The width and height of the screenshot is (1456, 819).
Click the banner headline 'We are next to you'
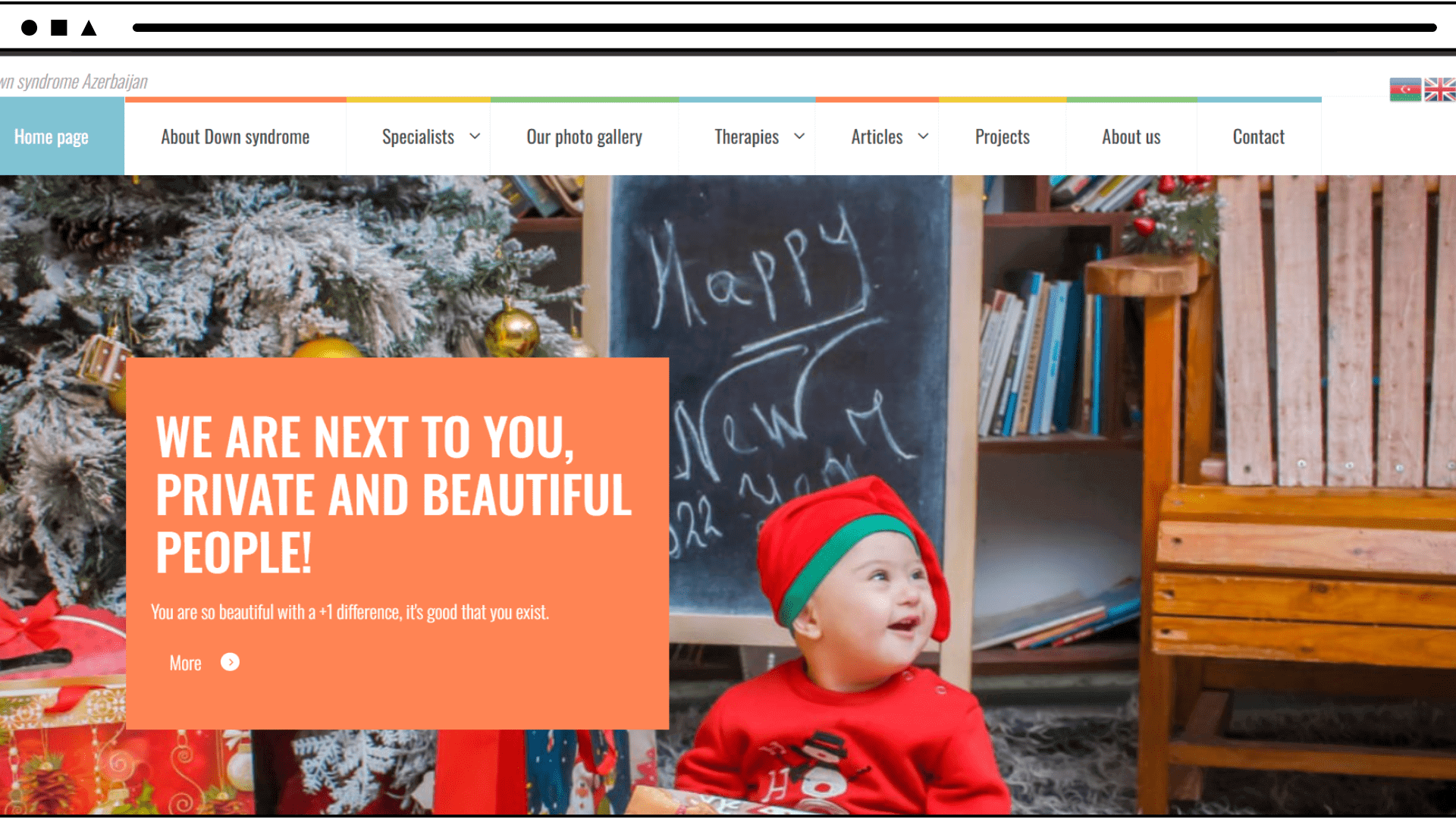(x=393, y=494)
